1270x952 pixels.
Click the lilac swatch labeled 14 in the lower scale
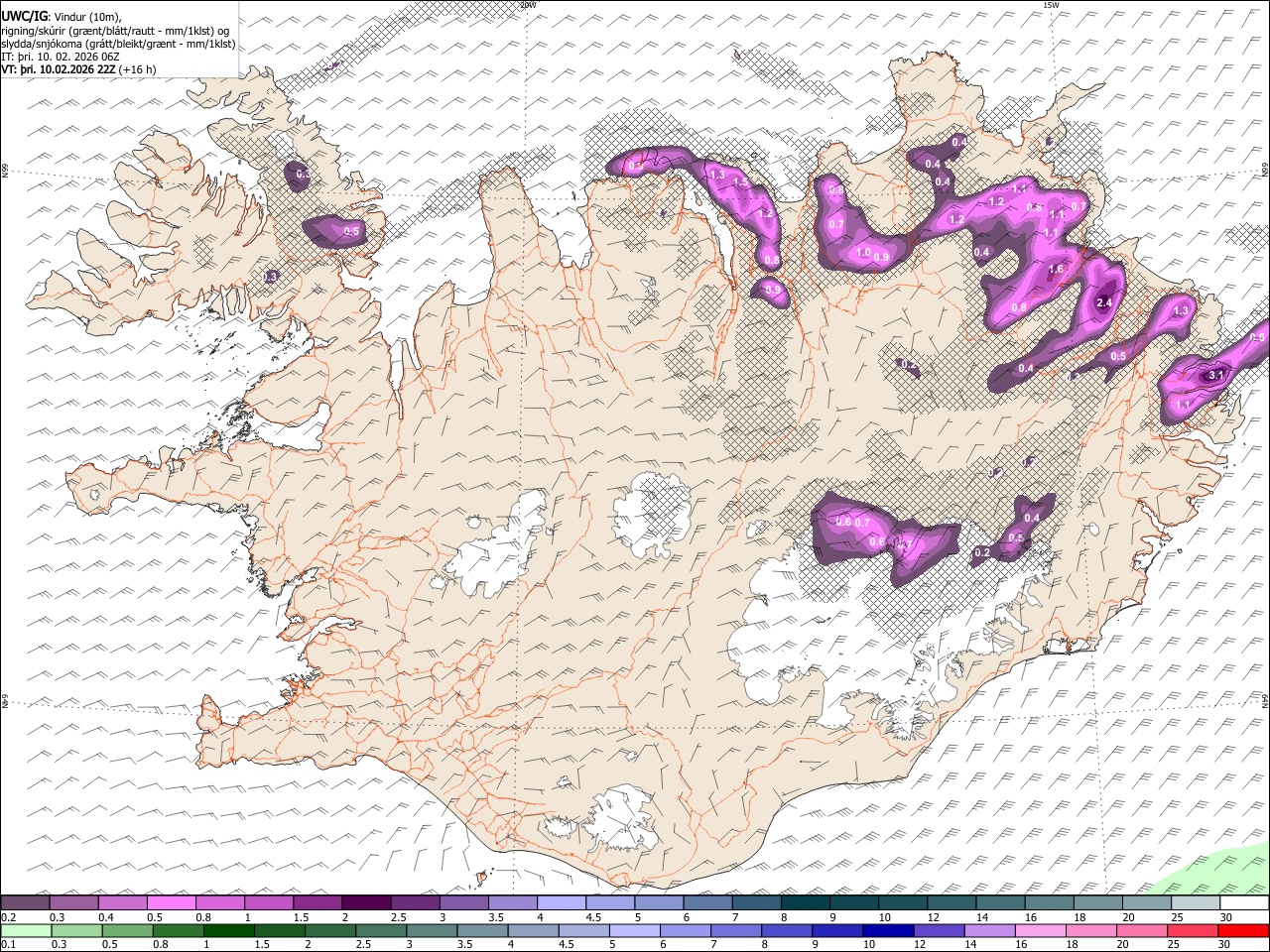click(990, 930)
